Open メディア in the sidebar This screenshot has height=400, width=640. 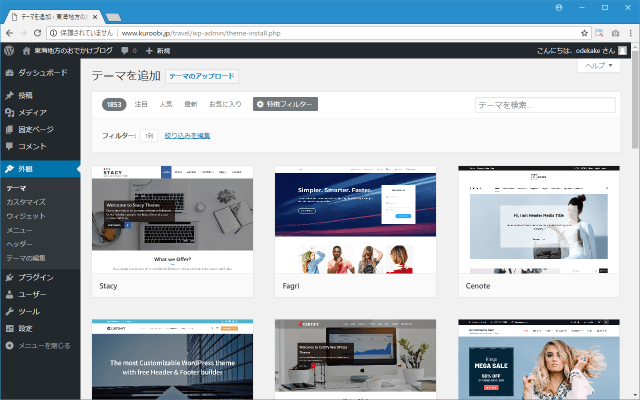[40, 112]
